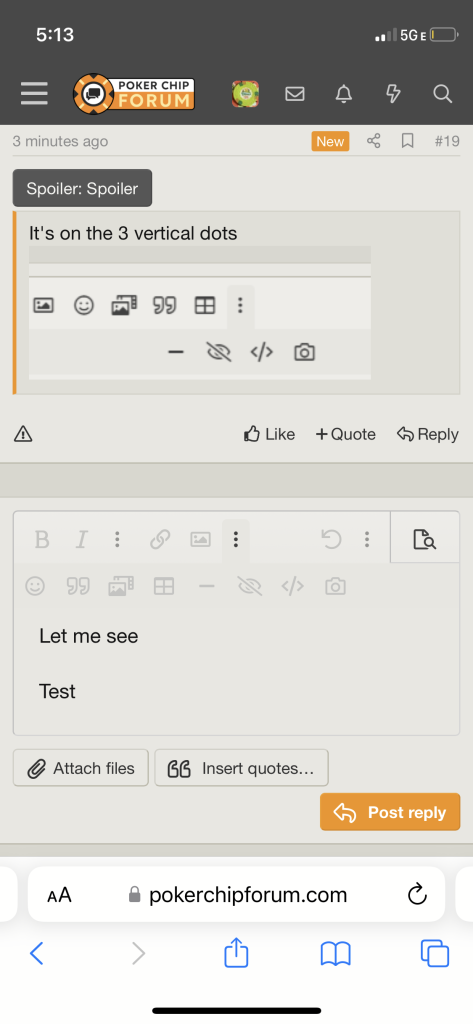Open forum search magnifier

tap(442, 94)
